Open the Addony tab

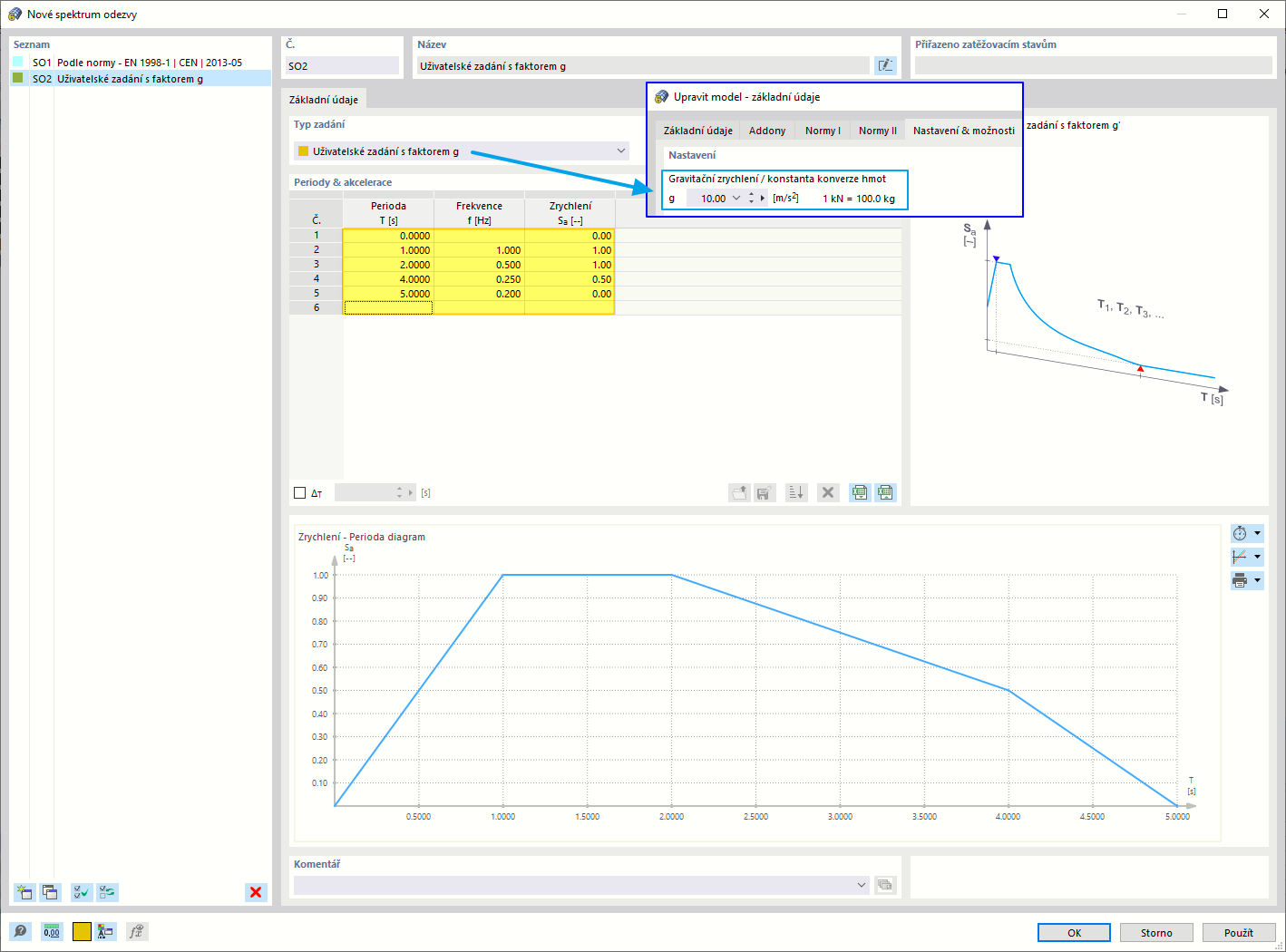click(x=767, y=131)
